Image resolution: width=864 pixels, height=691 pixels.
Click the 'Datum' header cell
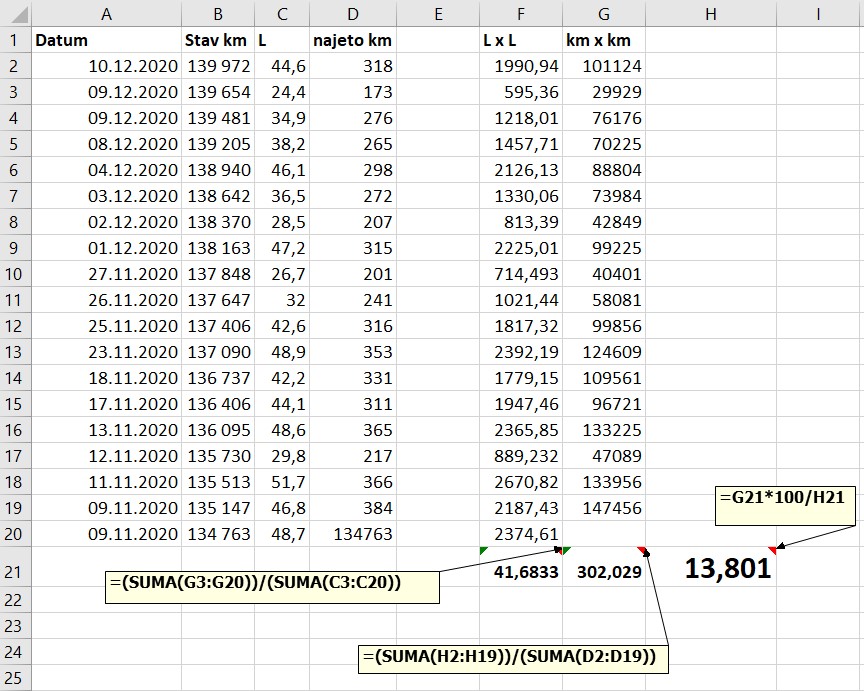pyautogui.click(x=106, y=40)
